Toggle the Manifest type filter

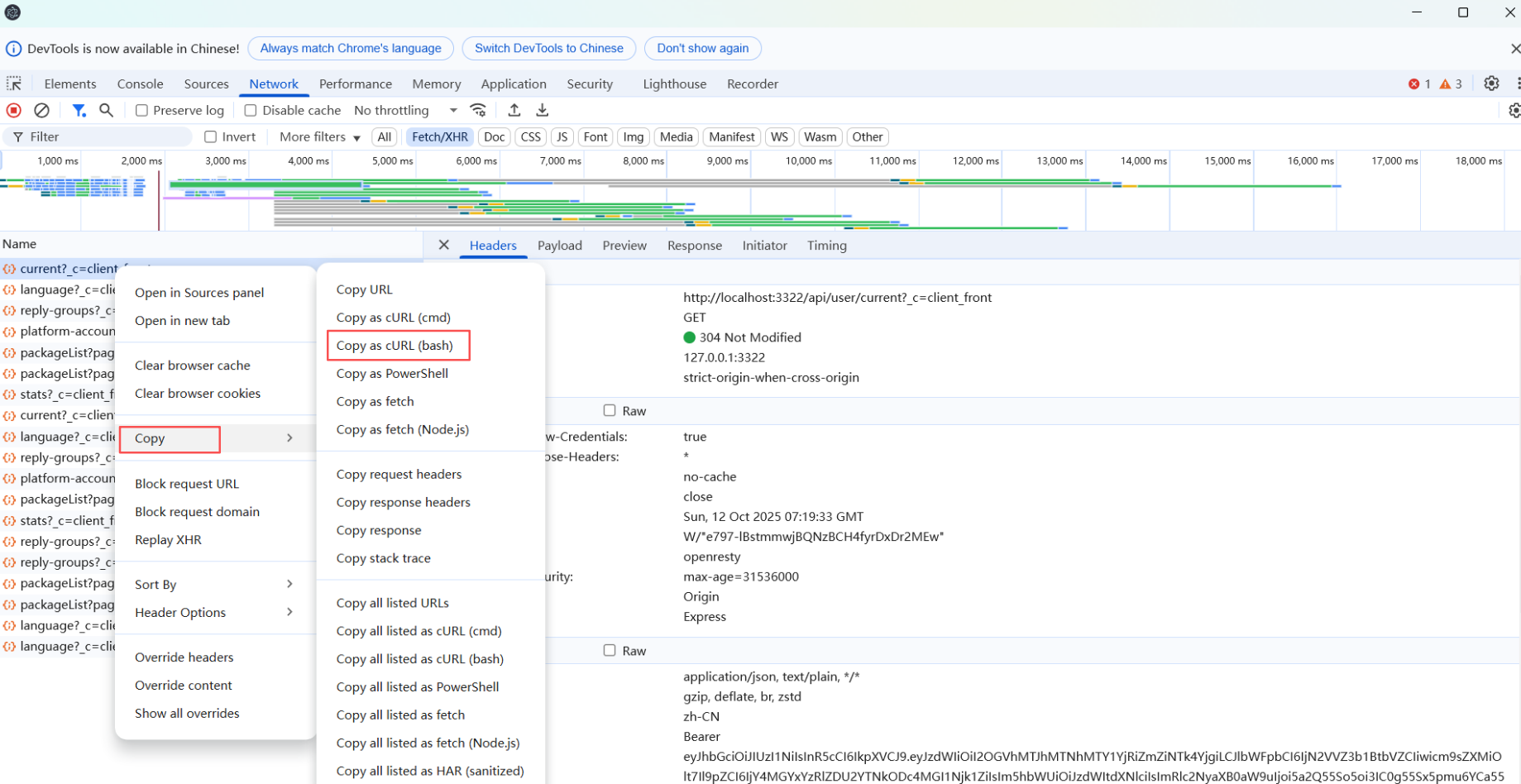[732, 136]
